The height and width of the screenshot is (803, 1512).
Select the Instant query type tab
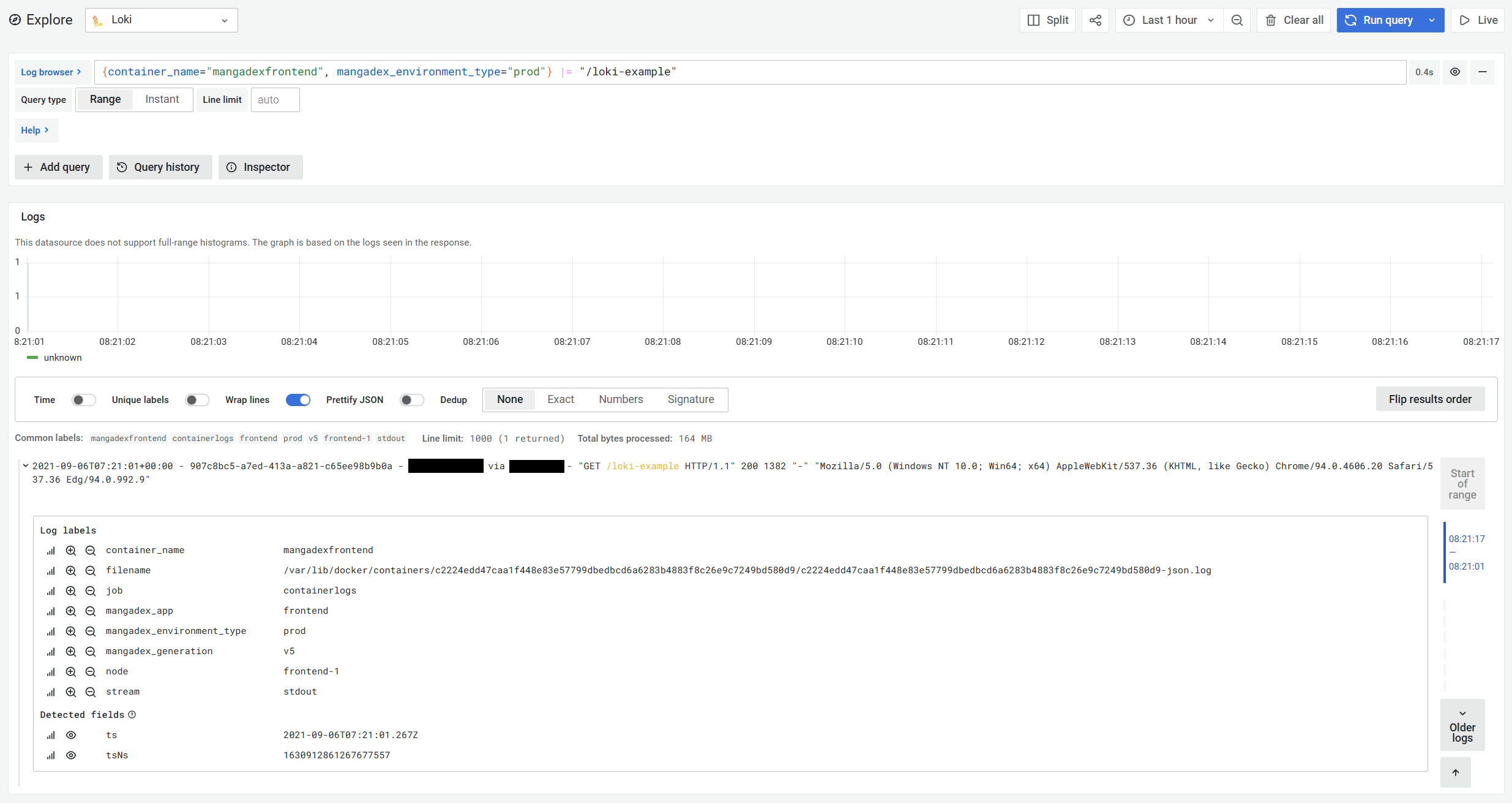(160, 99)
